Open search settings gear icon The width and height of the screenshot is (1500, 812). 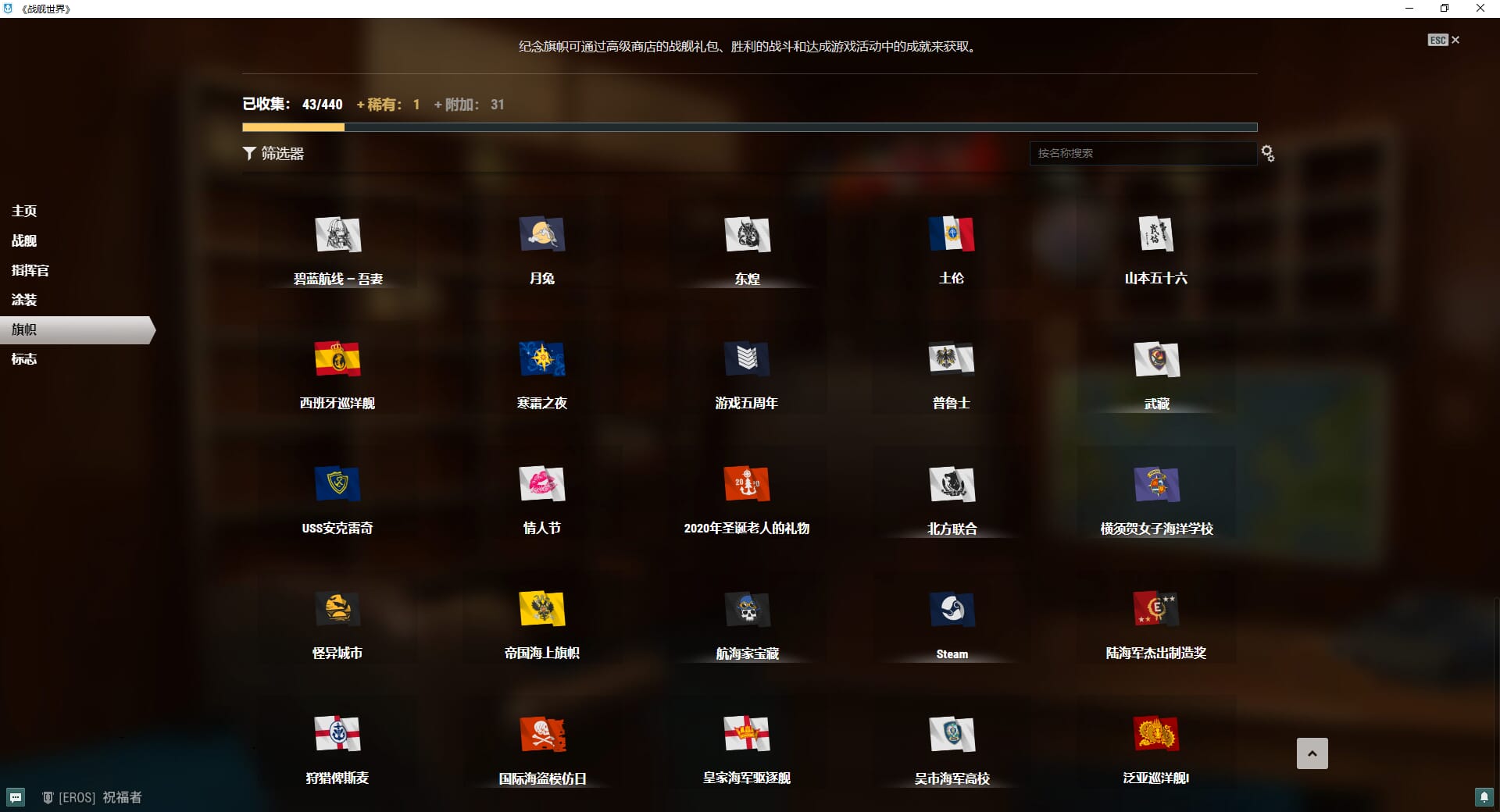point(1267,154)
